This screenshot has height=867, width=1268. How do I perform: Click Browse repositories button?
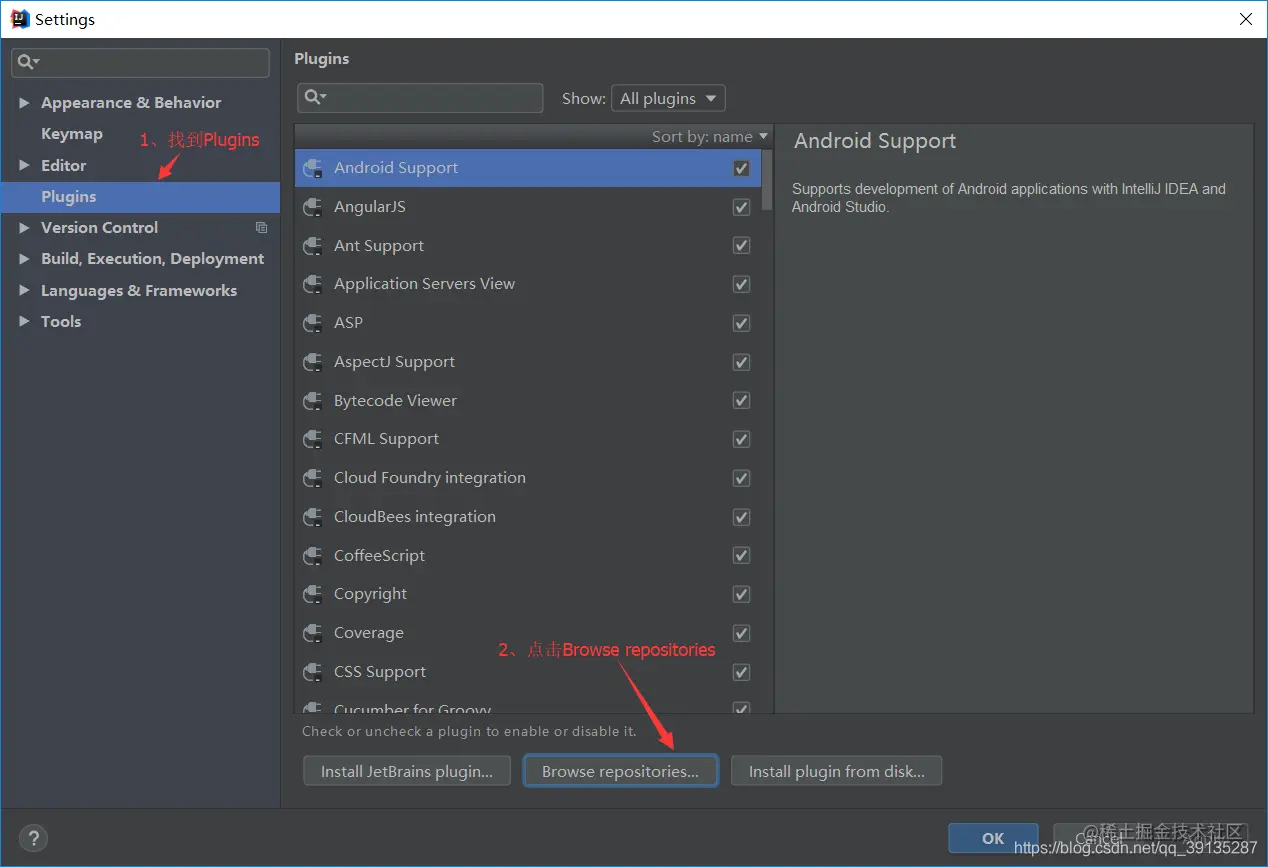coord(620,771)
